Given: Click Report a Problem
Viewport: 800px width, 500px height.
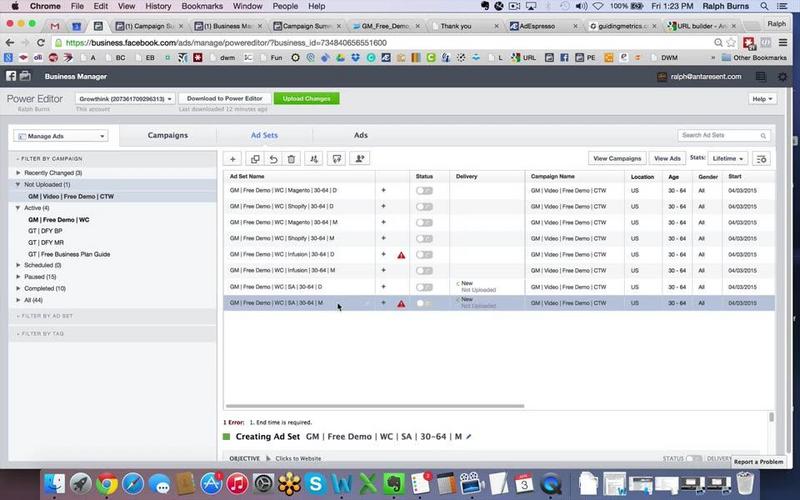Looking at the screenshot, I should pos(758,462).
